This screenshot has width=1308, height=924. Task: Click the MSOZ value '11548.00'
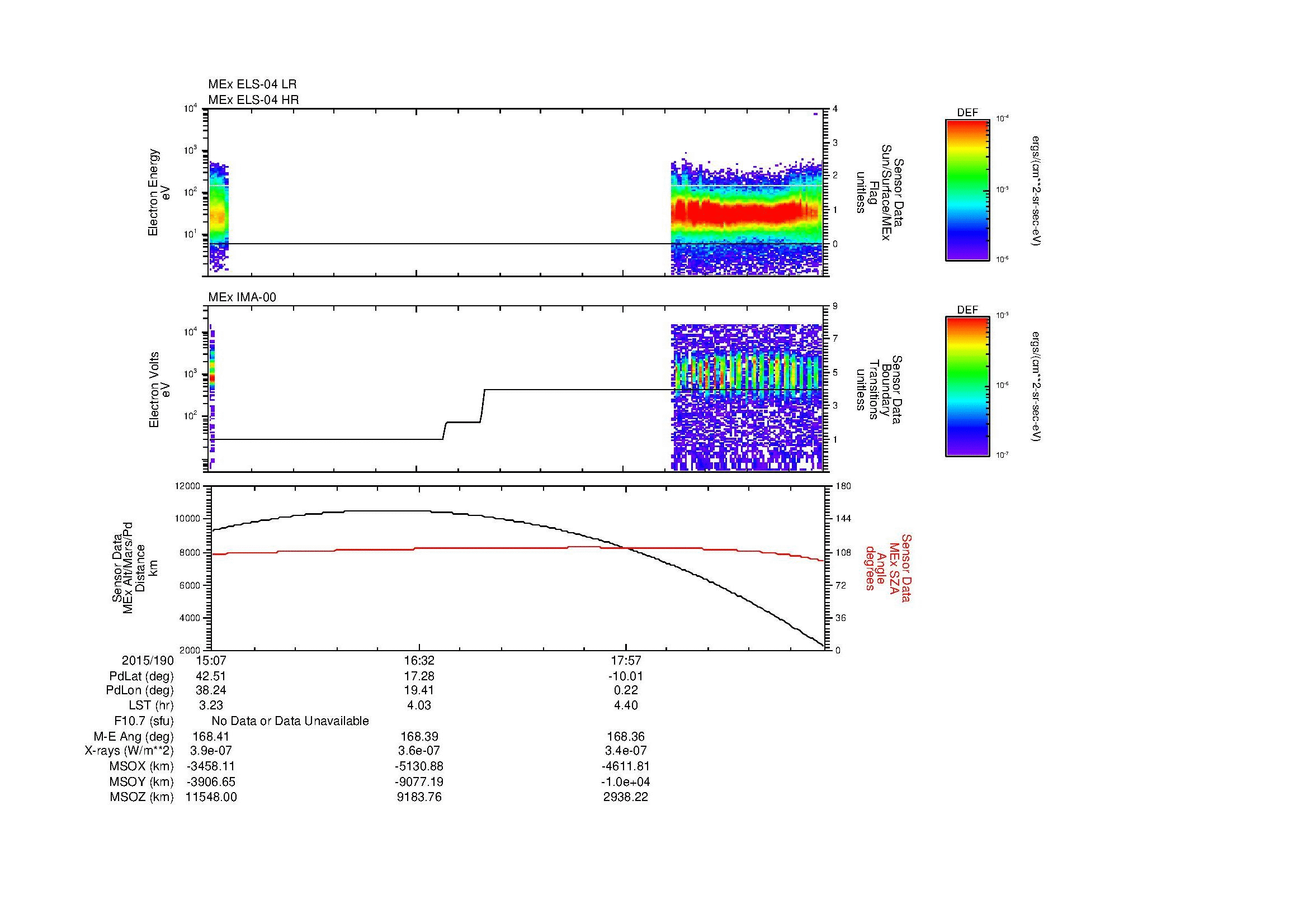tap(211, 797)
